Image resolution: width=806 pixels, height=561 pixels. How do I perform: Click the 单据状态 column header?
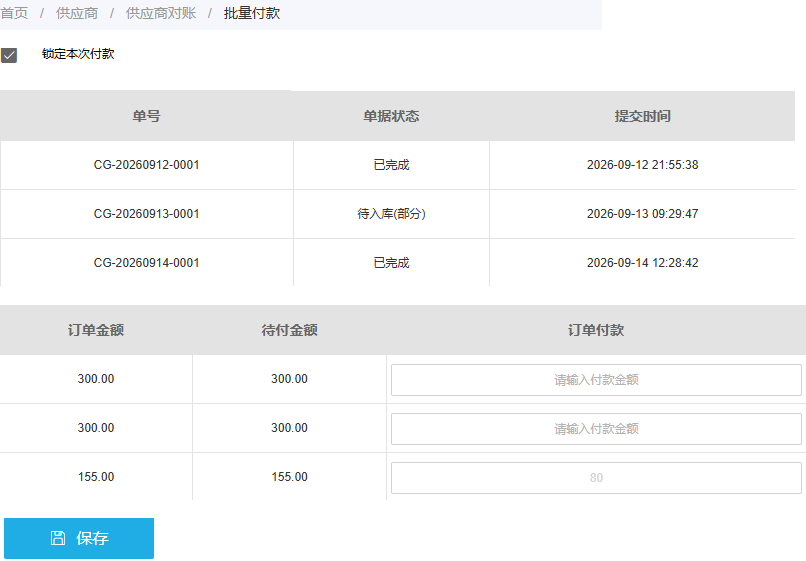click(391, 116)
